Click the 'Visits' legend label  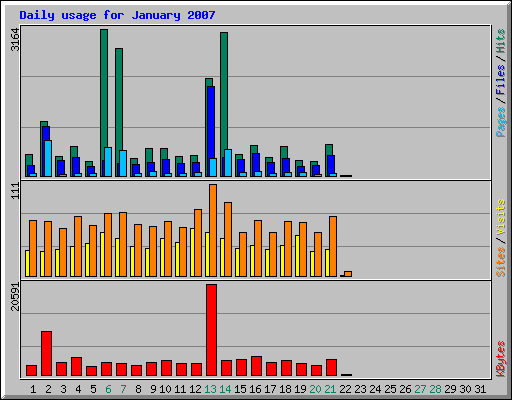click(500, 217)
